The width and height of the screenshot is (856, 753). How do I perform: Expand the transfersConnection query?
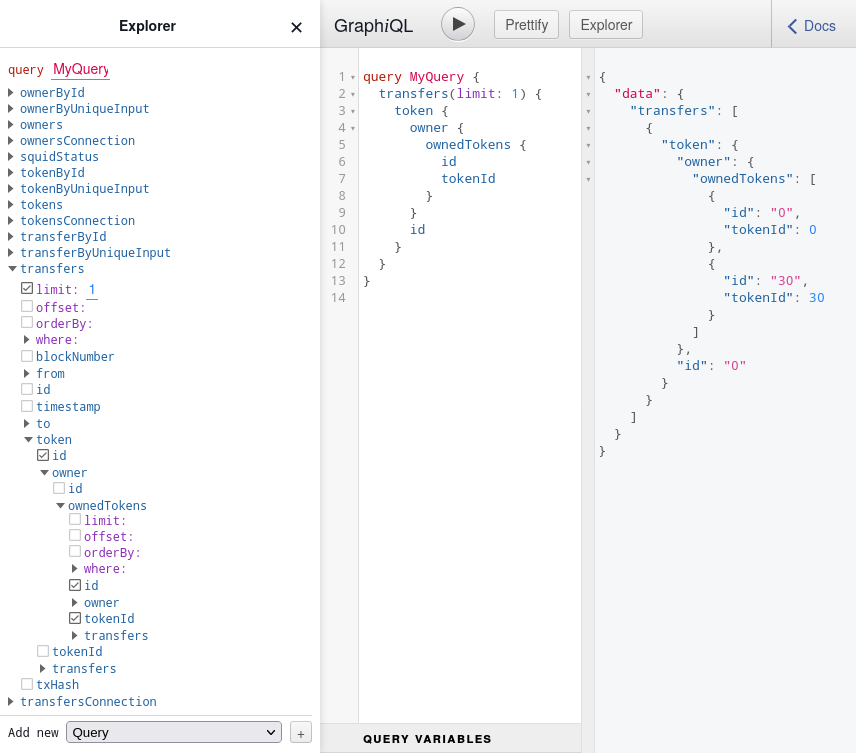click(10, 701)
